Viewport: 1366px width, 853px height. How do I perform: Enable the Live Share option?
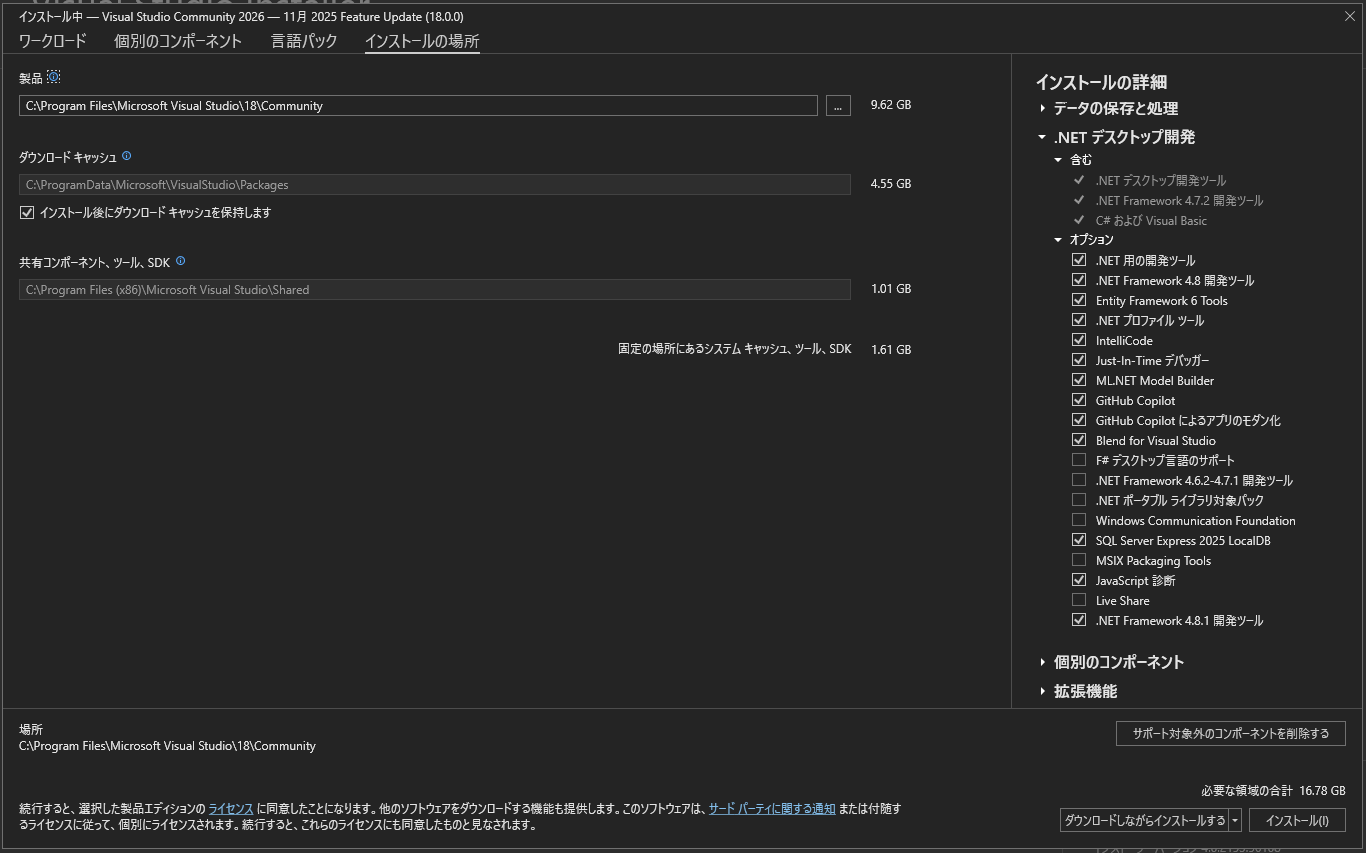pyautogui.click(x=1079, y=600)
